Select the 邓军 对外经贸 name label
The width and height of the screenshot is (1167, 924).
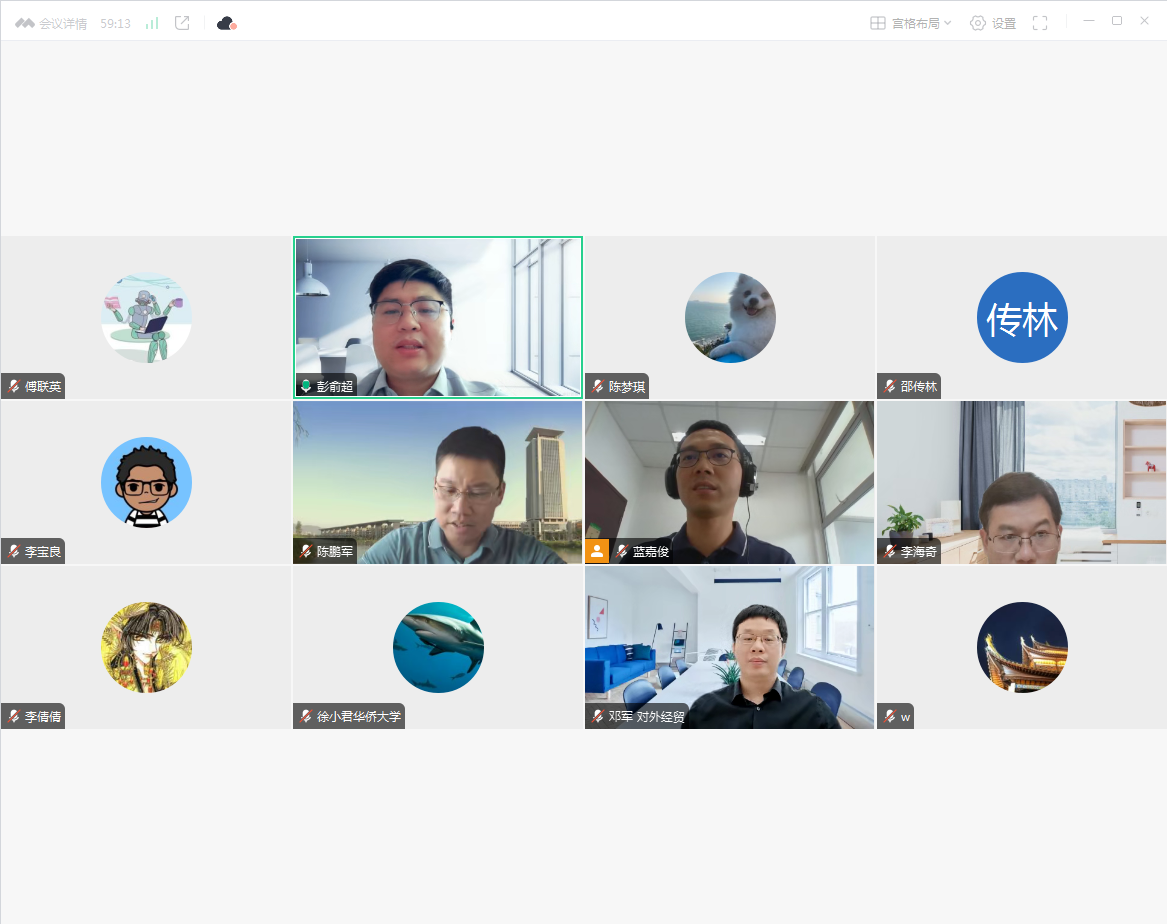click(x=647, y=717)
